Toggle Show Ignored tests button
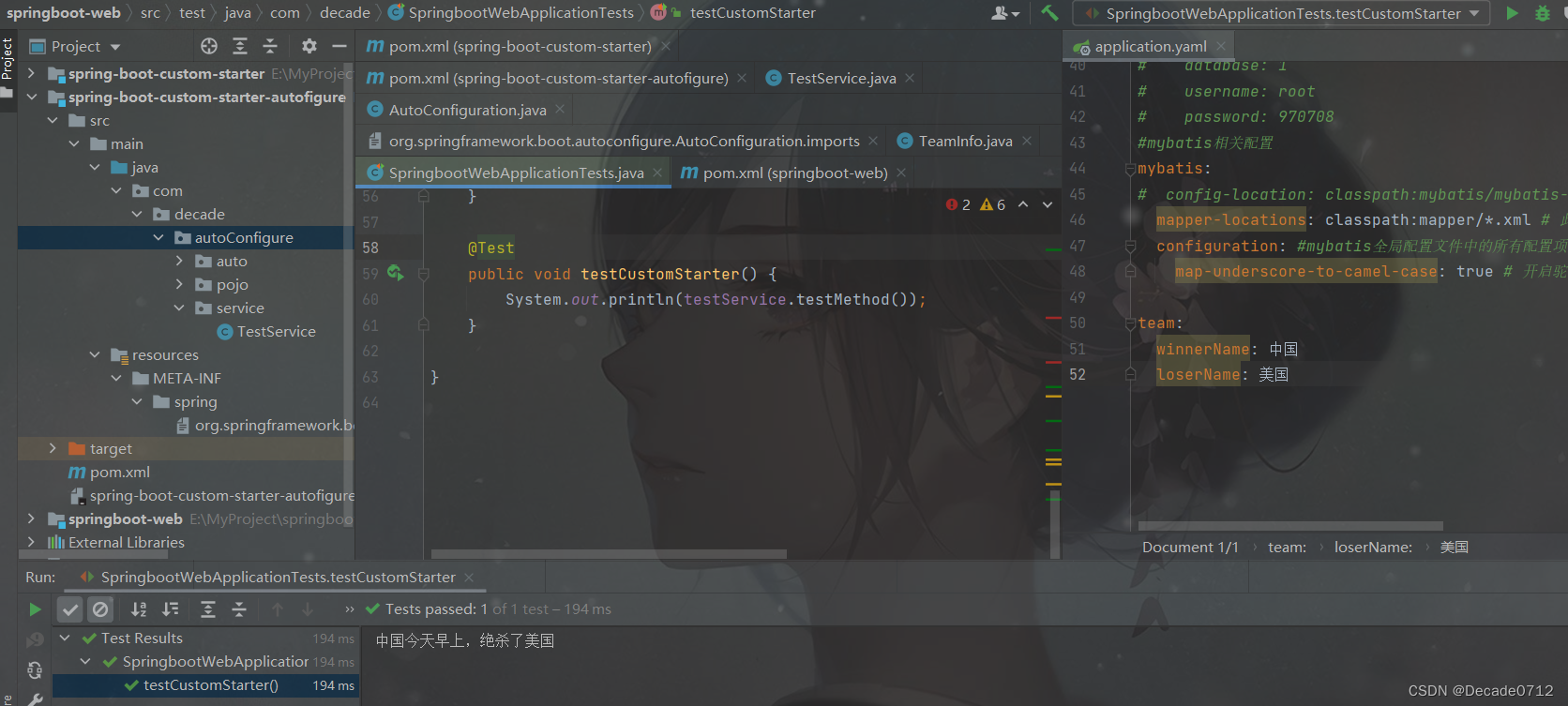Viewport: 1568px width, 706px height. click(100, 609)
